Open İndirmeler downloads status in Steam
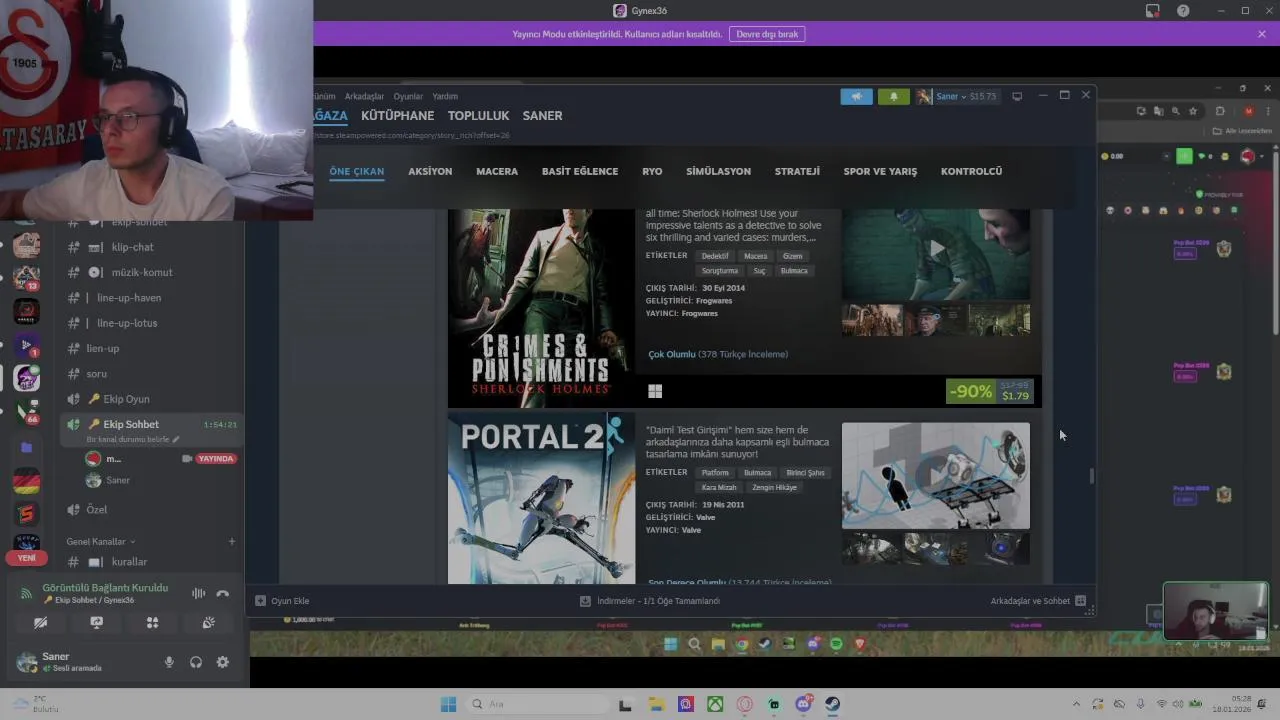 click(x=650, y=601)
